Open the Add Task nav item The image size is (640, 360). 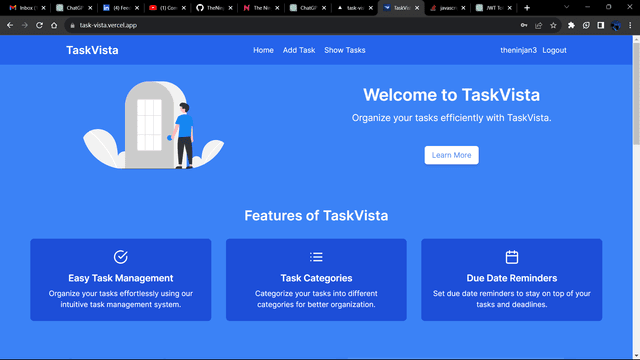(x=299, y=50)
